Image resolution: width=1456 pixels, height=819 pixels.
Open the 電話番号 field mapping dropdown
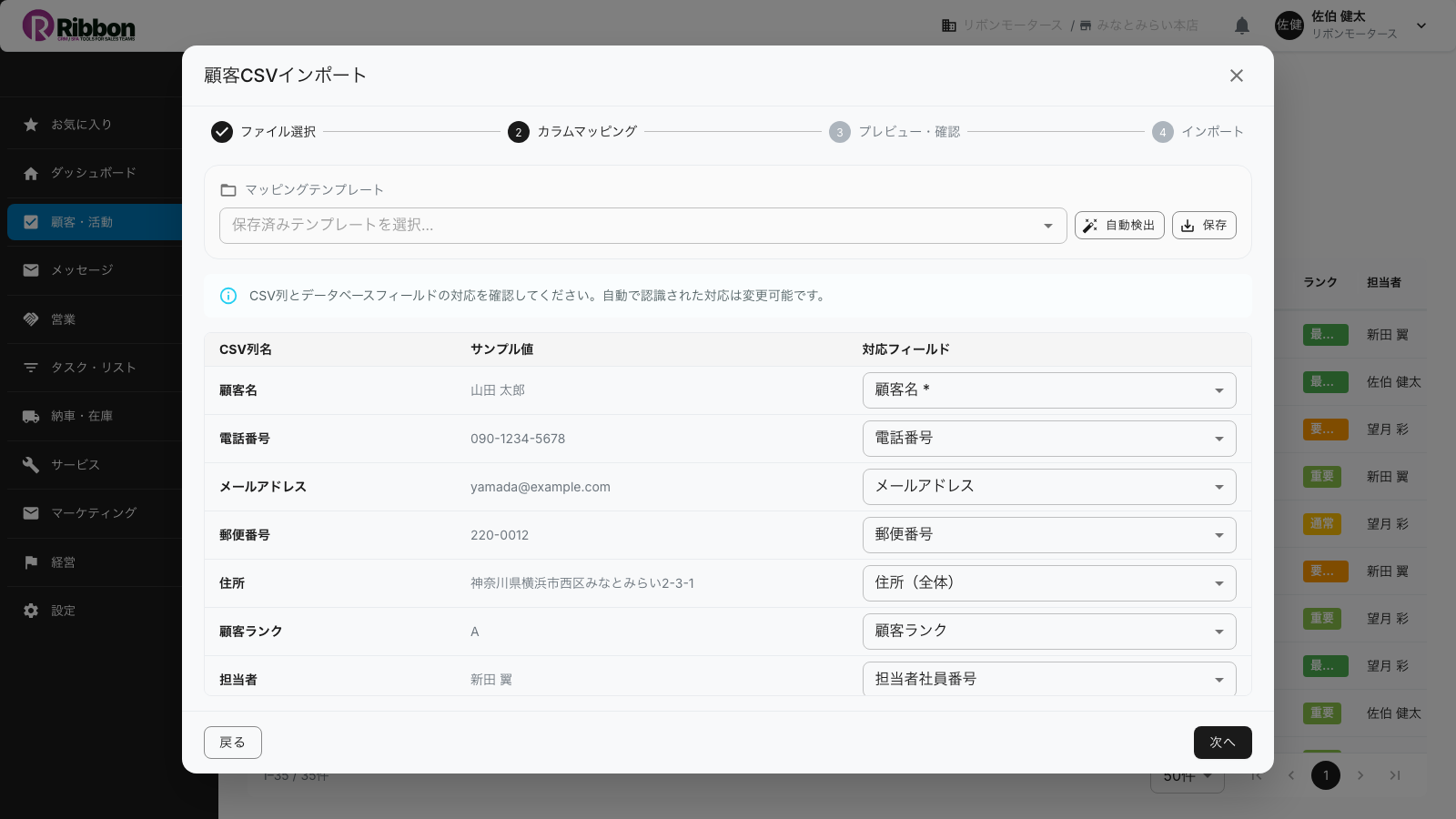[1049, 439]
